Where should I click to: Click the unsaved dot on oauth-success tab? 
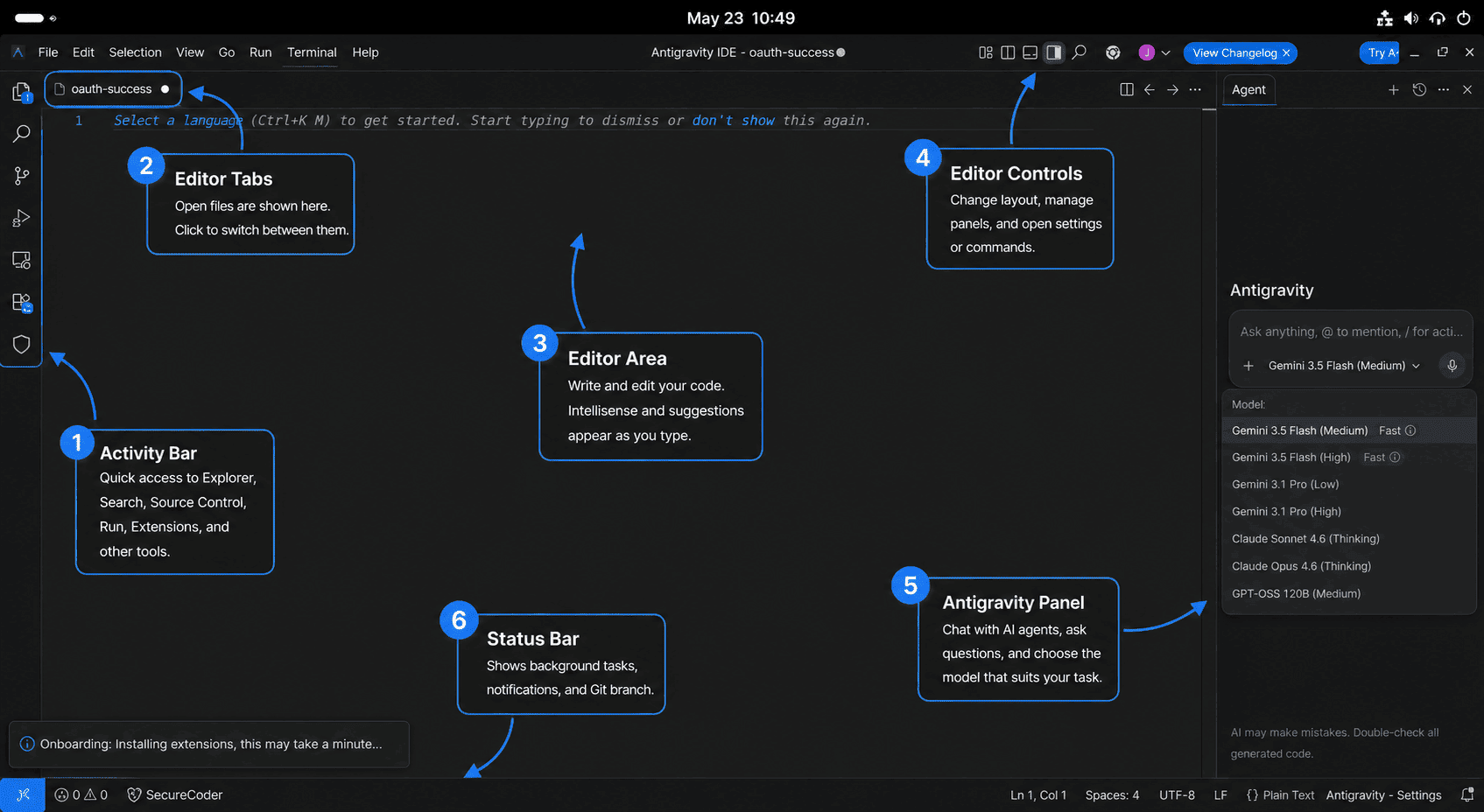coord(165,89)
